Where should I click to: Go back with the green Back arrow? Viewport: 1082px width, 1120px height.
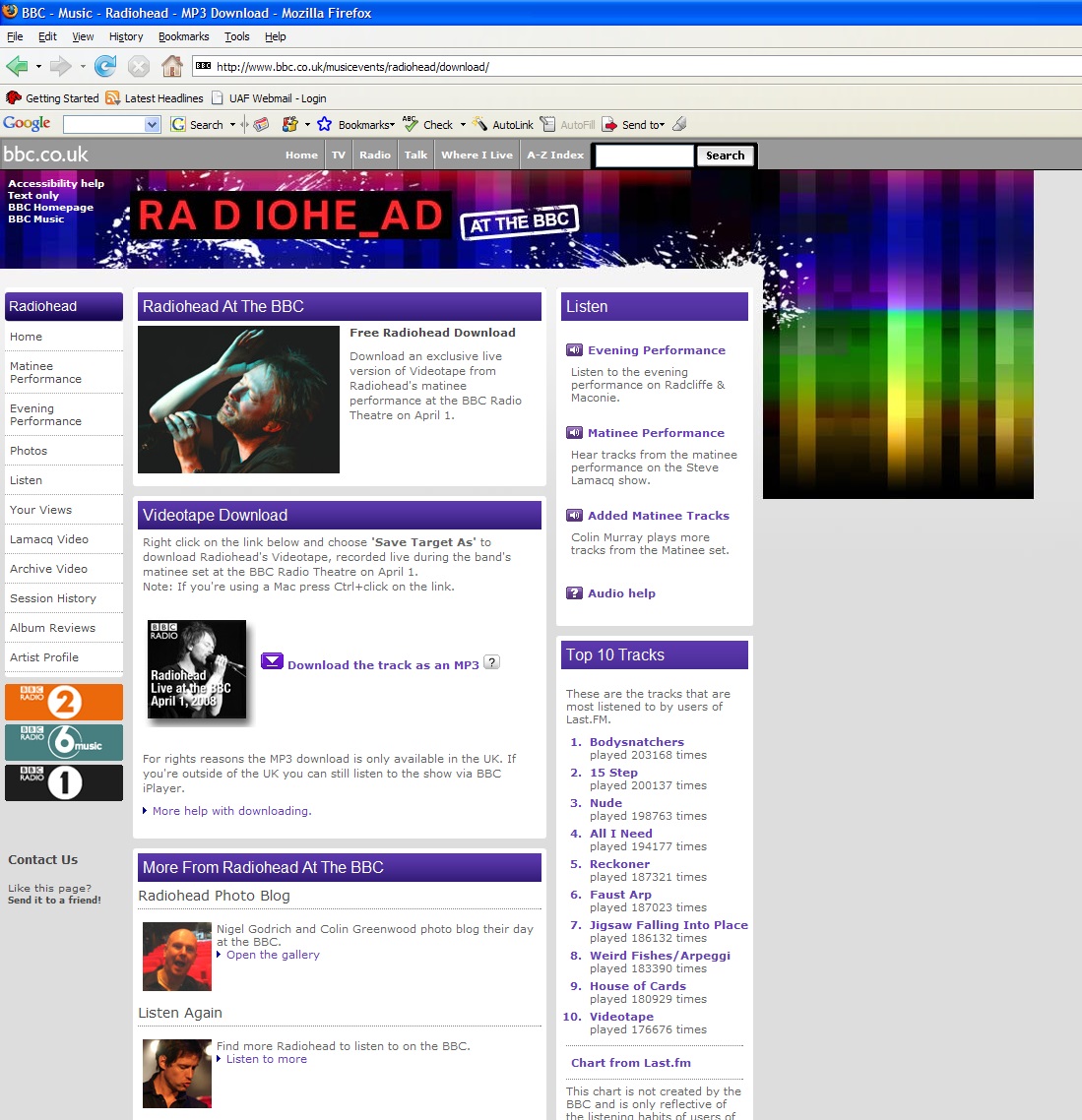[17, 66]
